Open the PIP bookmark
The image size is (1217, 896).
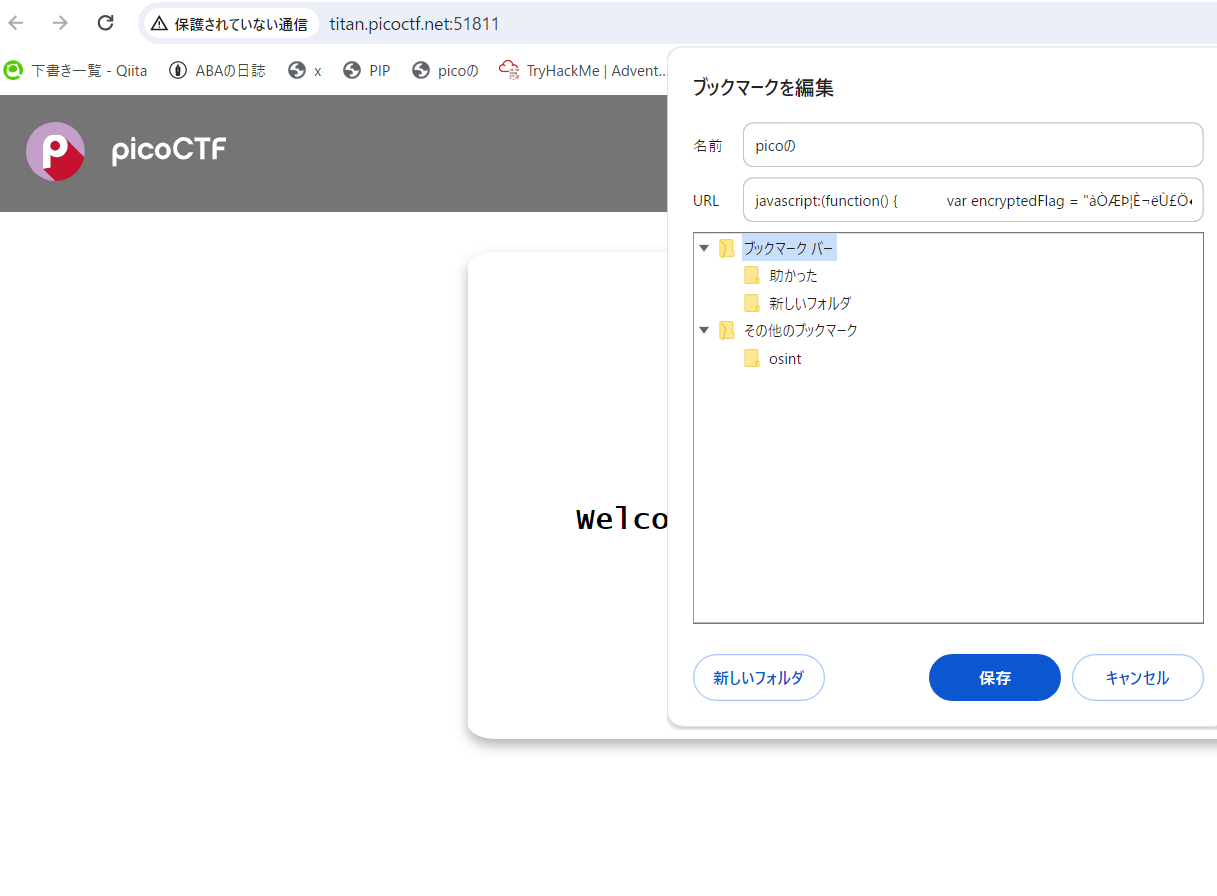click(x=366, y=70)
